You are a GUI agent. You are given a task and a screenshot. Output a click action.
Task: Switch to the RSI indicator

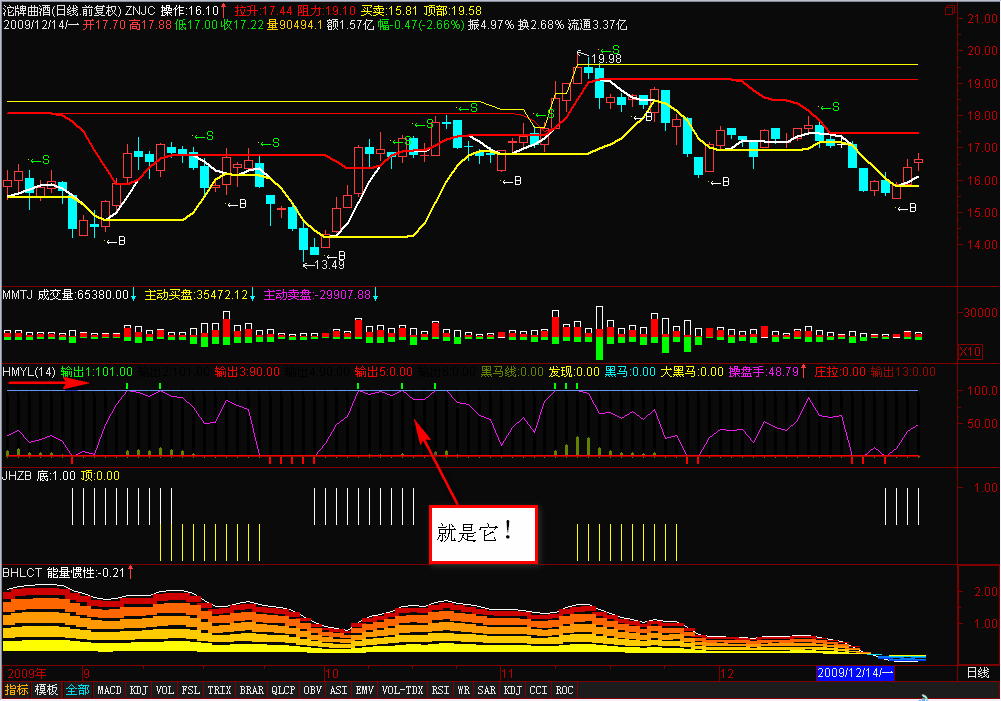440,690
